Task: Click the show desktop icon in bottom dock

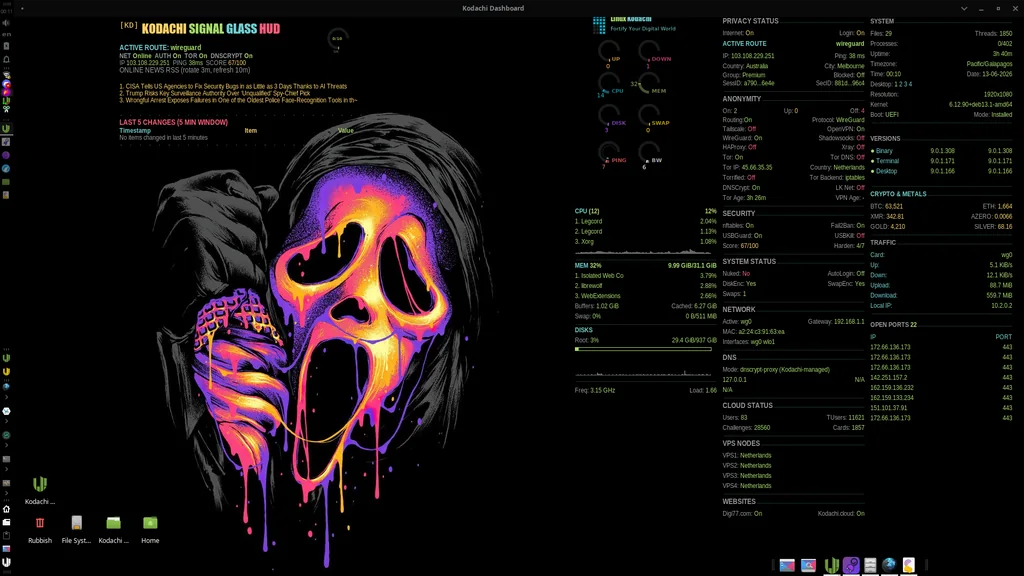Action: tap(787, 565)
